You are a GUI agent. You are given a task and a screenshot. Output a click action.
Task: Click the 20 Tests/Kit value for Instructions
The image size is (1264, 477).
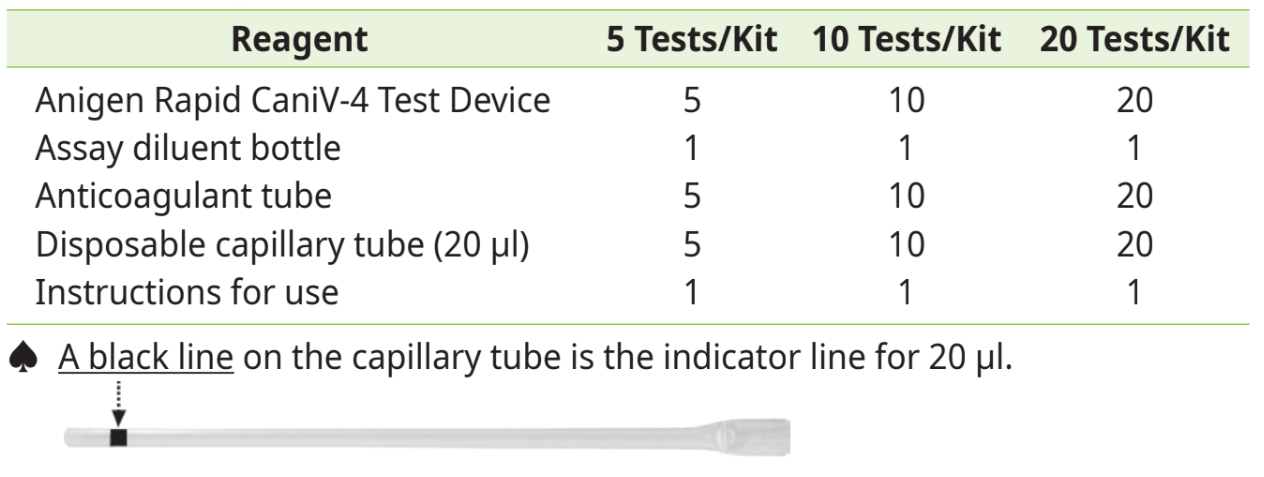(1134, 292)
